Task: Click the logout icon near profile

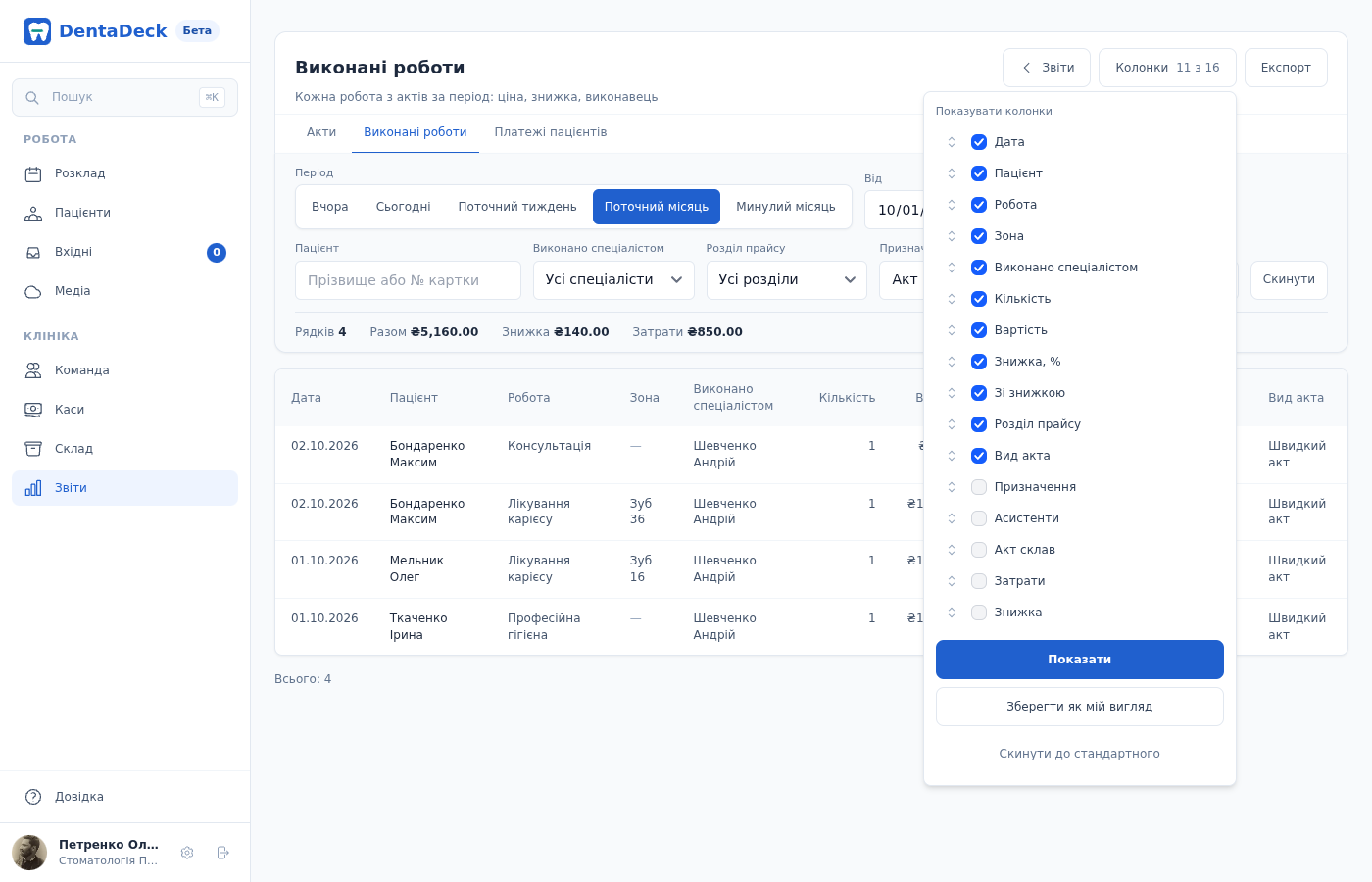Action: (x=222, y=853)
